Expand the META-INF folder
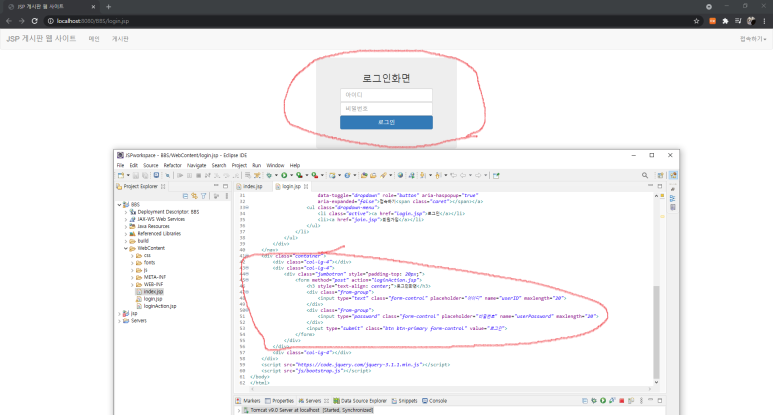This screenshot has width=773, height=415. click(132, 277)
